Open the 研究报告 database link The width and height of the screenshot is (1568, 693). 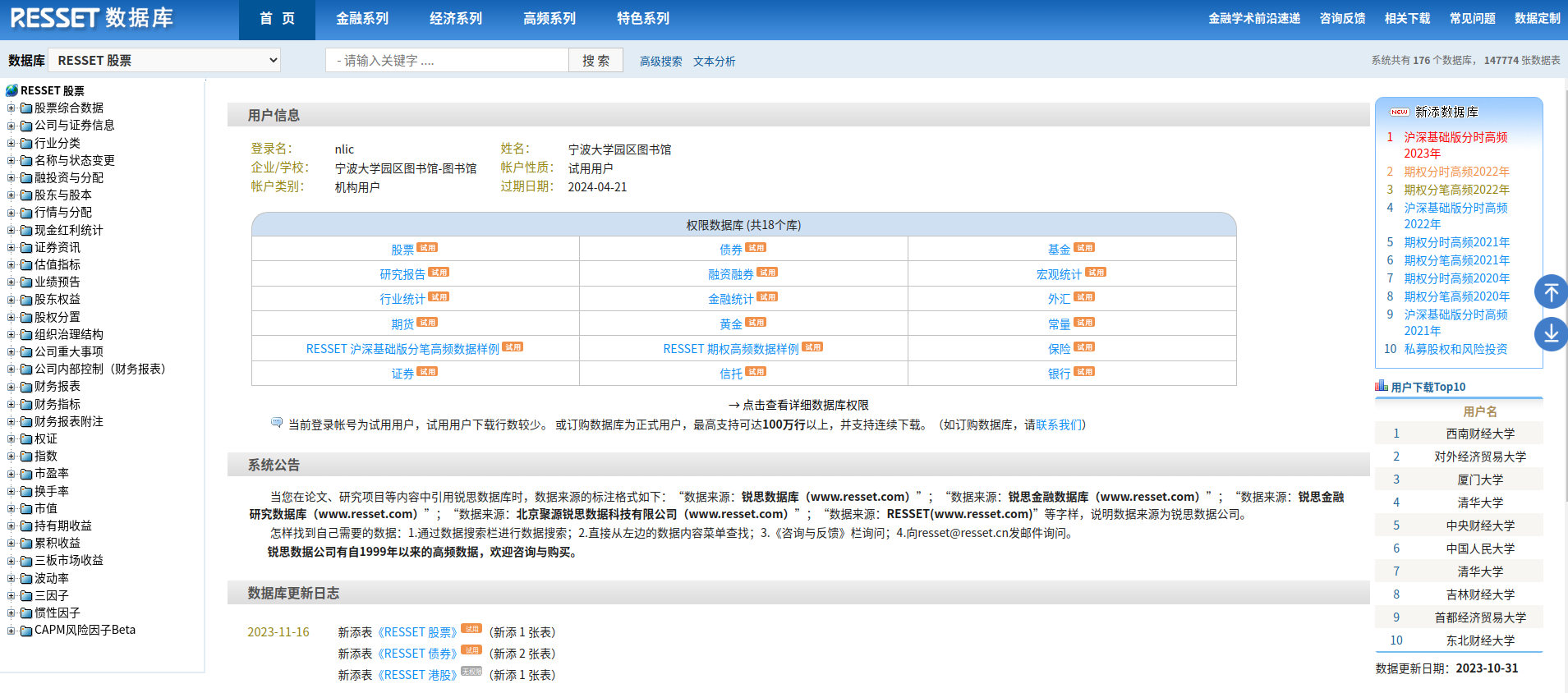click(402, 274)
